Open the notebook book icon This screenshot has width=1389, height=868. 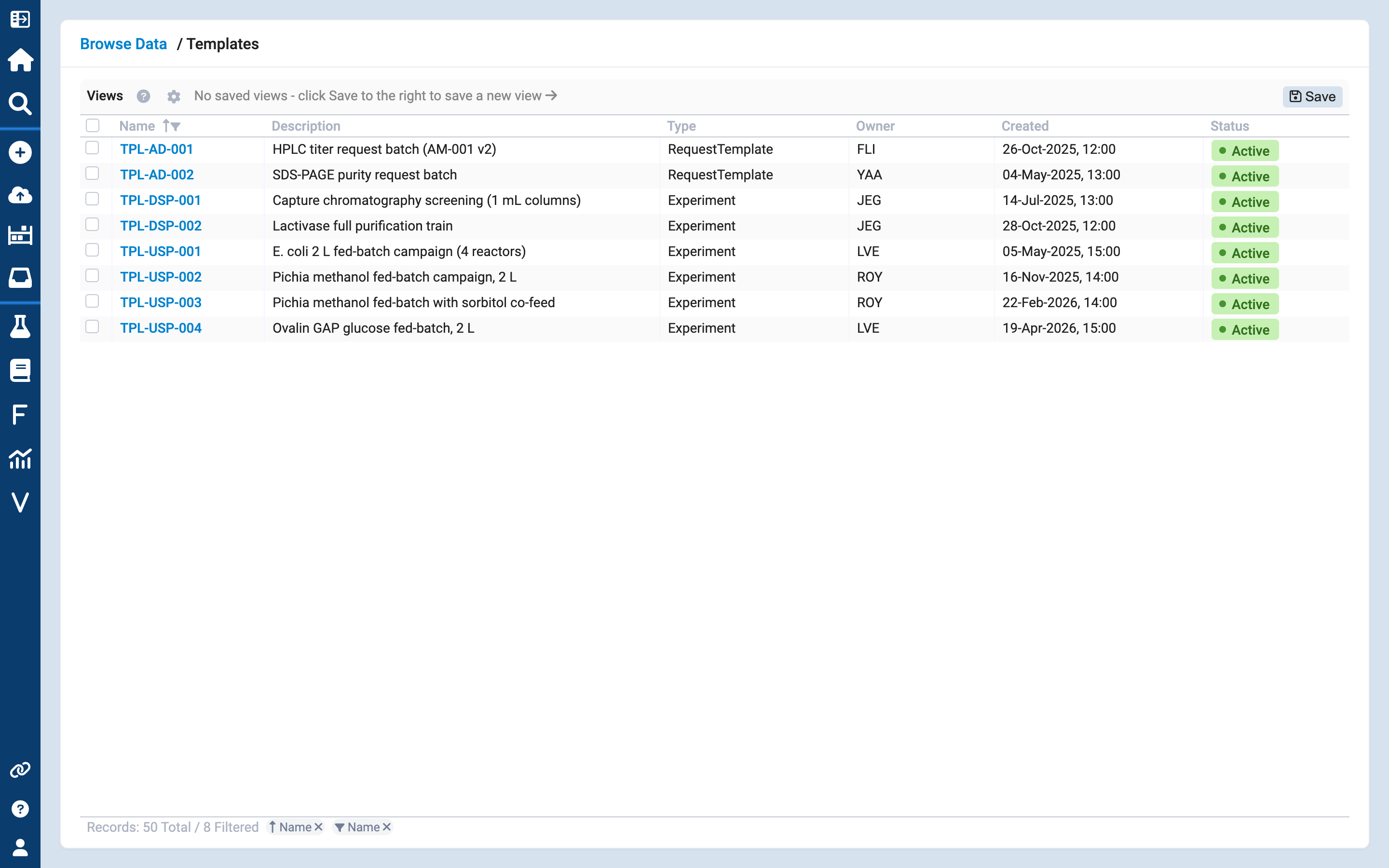click(x=20, y=370)
